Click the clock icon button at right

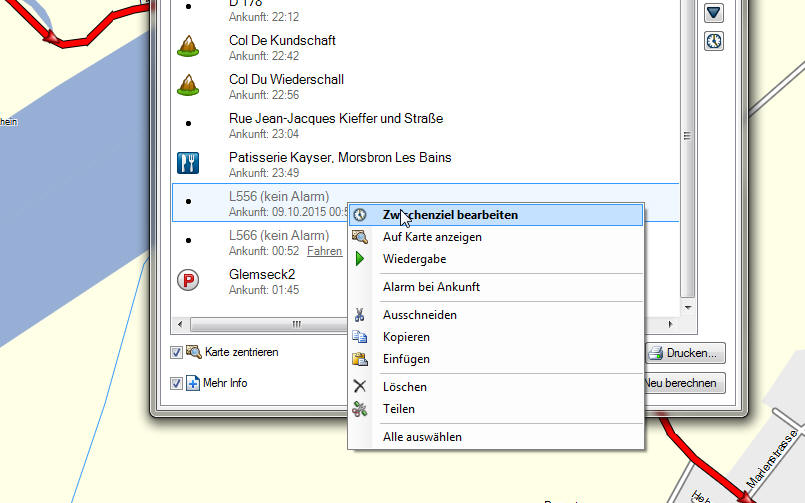(x=714, y=41)
